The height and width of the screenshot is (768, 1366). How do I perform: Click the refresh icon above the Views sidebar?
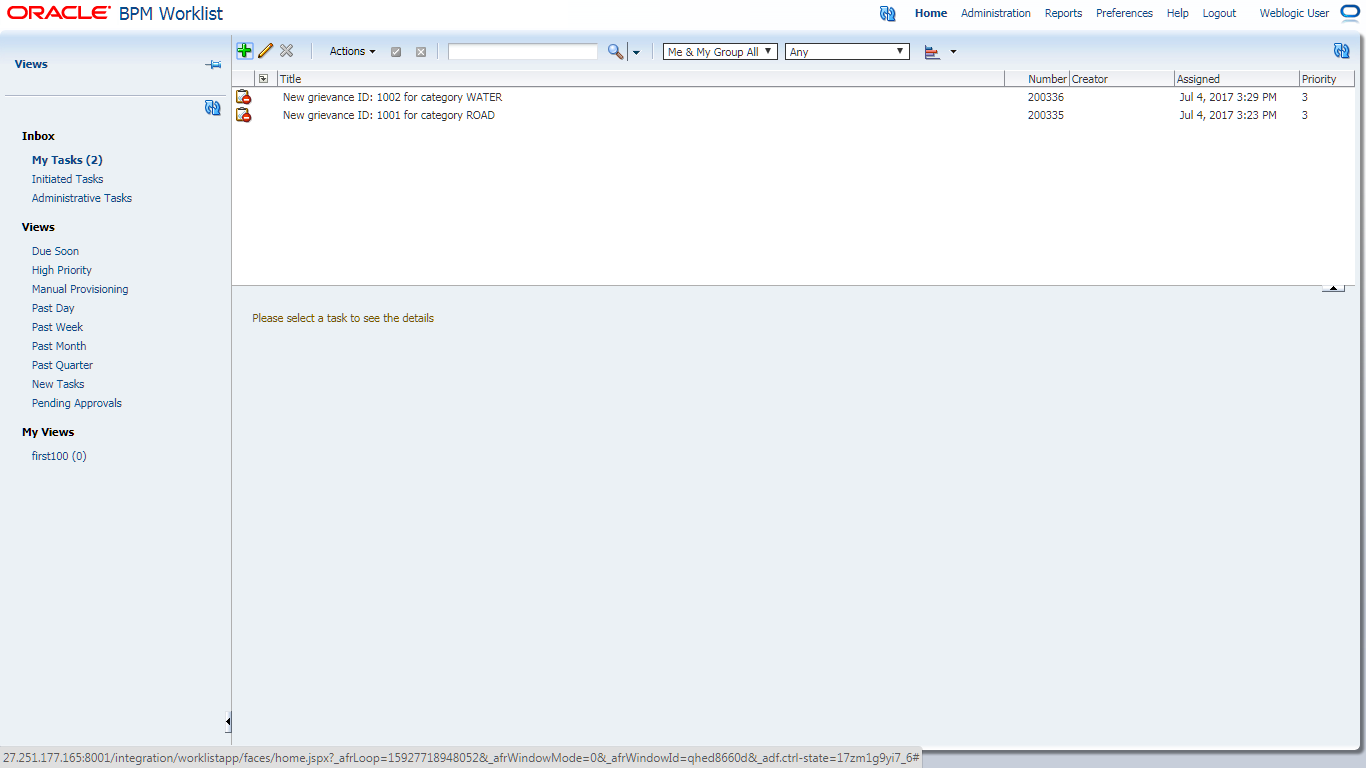[212, 108]
